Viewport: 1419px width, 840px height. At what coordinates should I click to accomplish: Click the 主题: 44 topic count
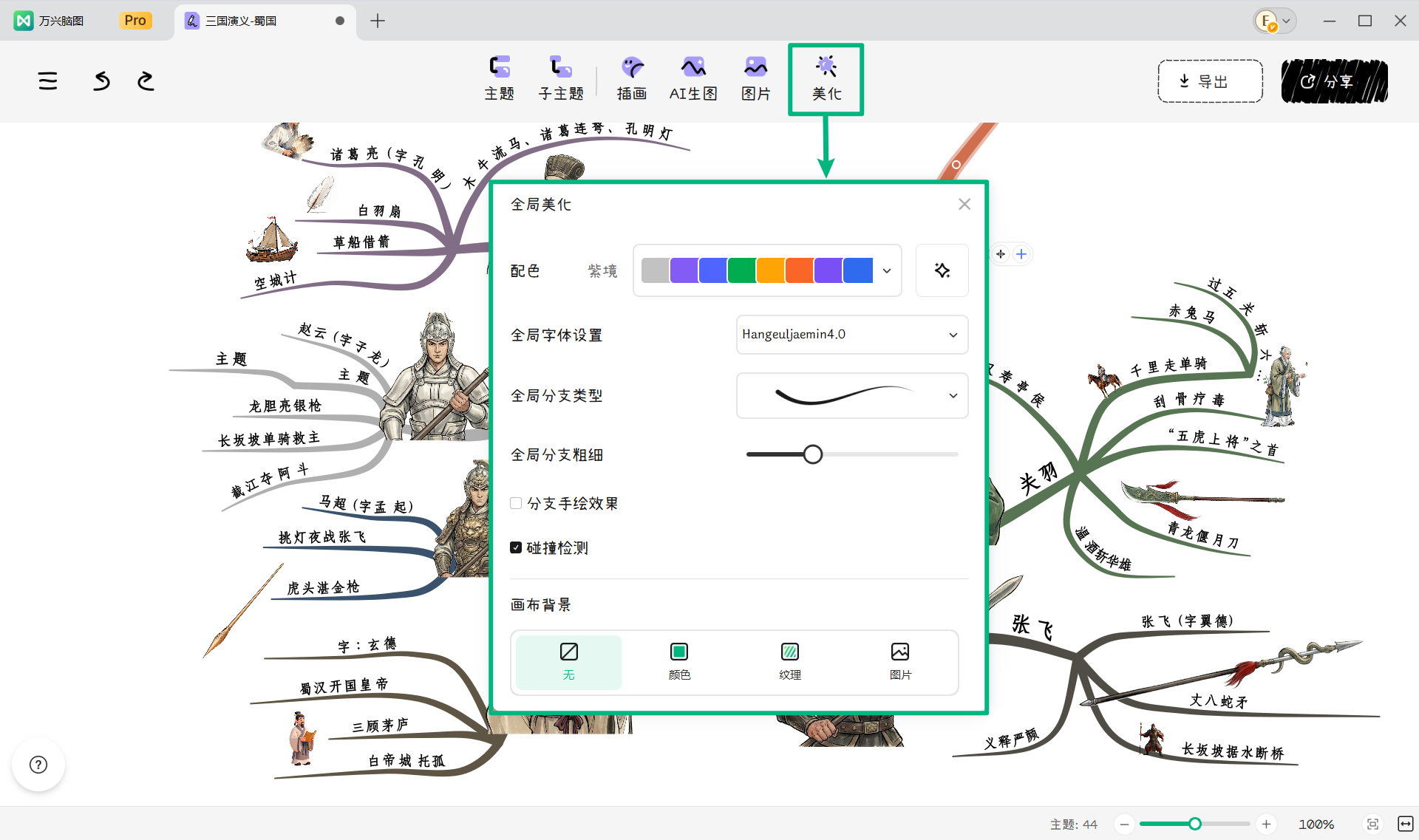1073,824
